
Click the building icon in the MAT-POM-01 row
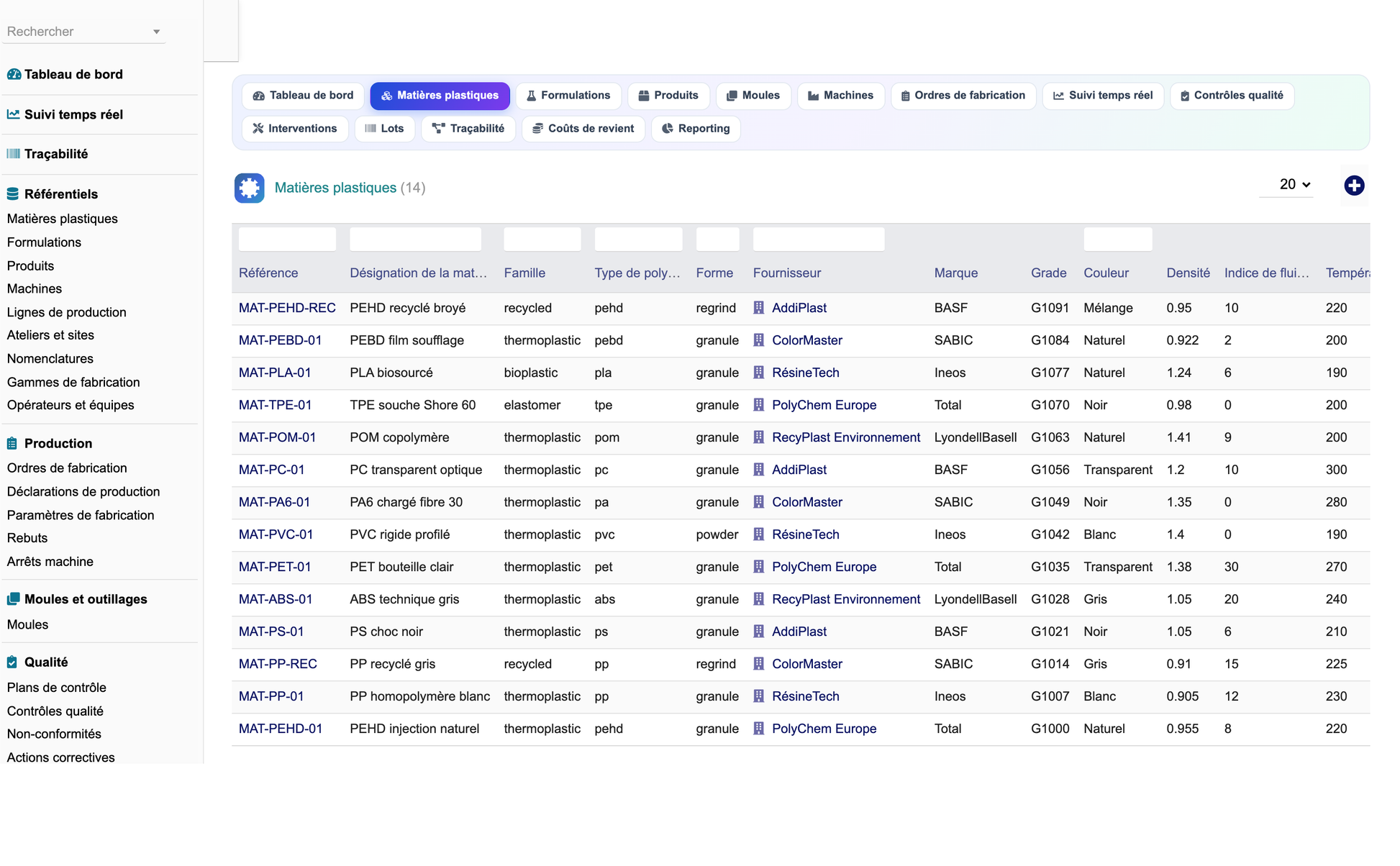[x=758, y=437]
